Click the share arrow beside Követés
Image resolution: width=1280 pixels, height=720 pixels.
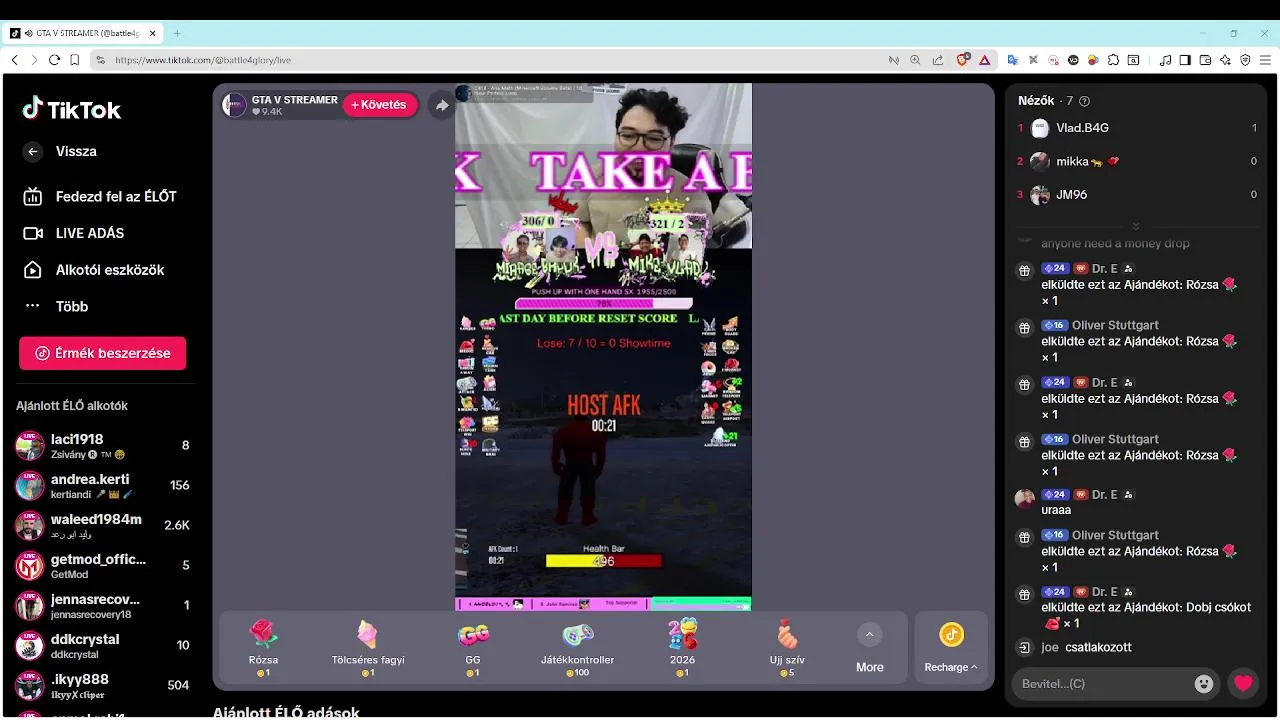(x=441, y=105)
